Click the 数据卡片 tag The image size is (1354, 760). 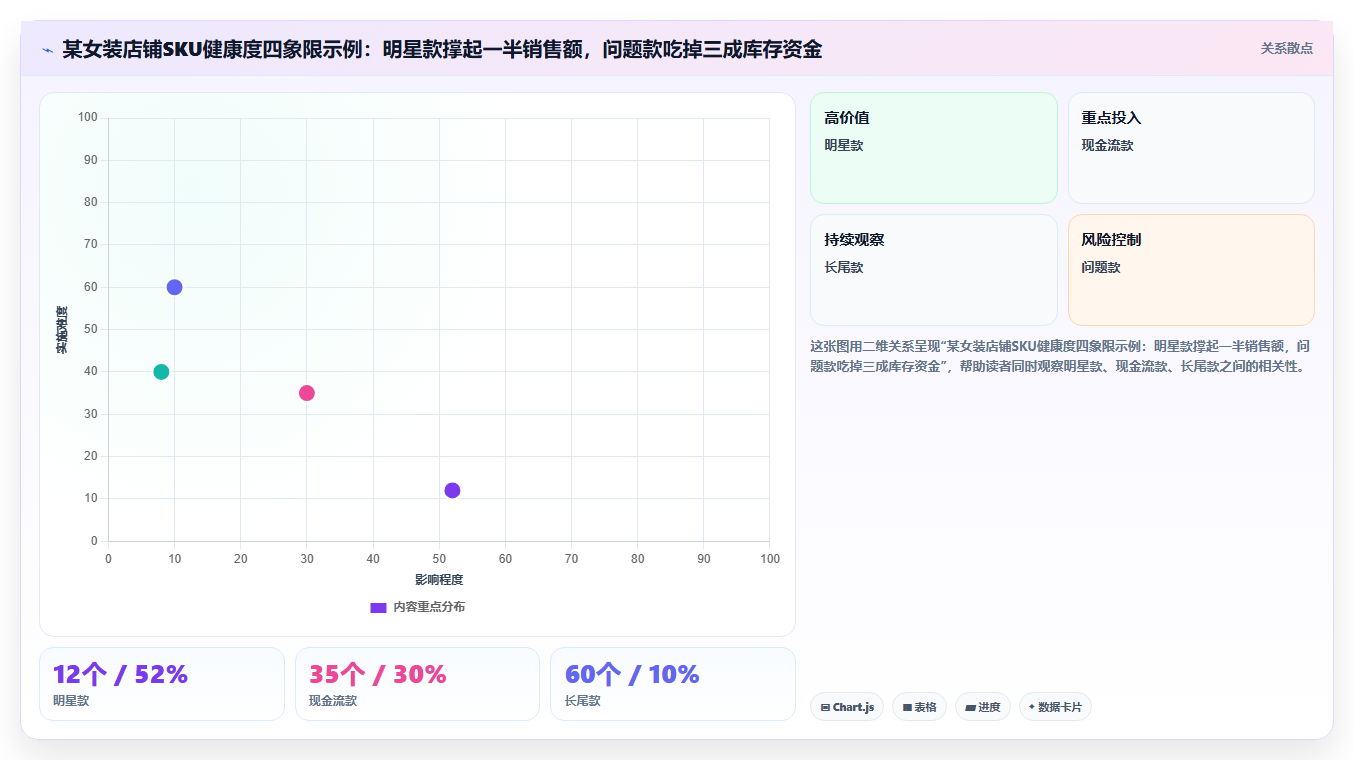click(1055, 707)
